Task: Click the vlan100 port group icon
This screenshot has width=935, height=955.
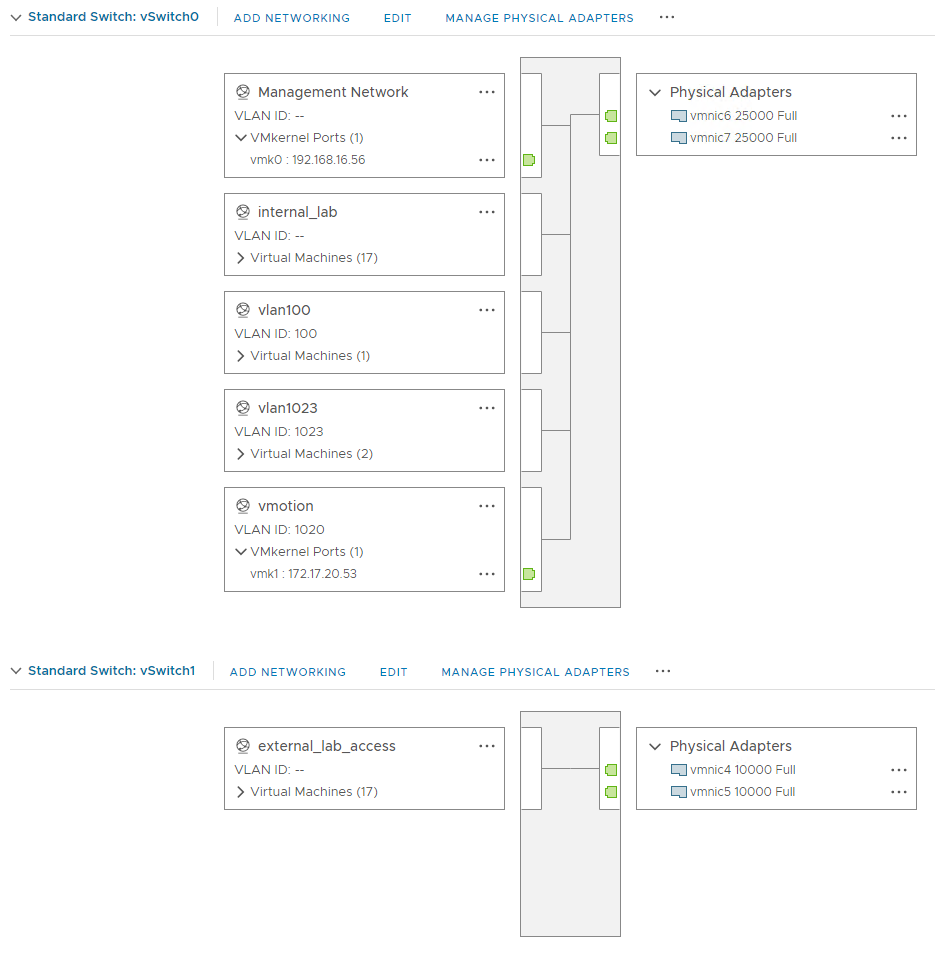Action: point(241,309)
